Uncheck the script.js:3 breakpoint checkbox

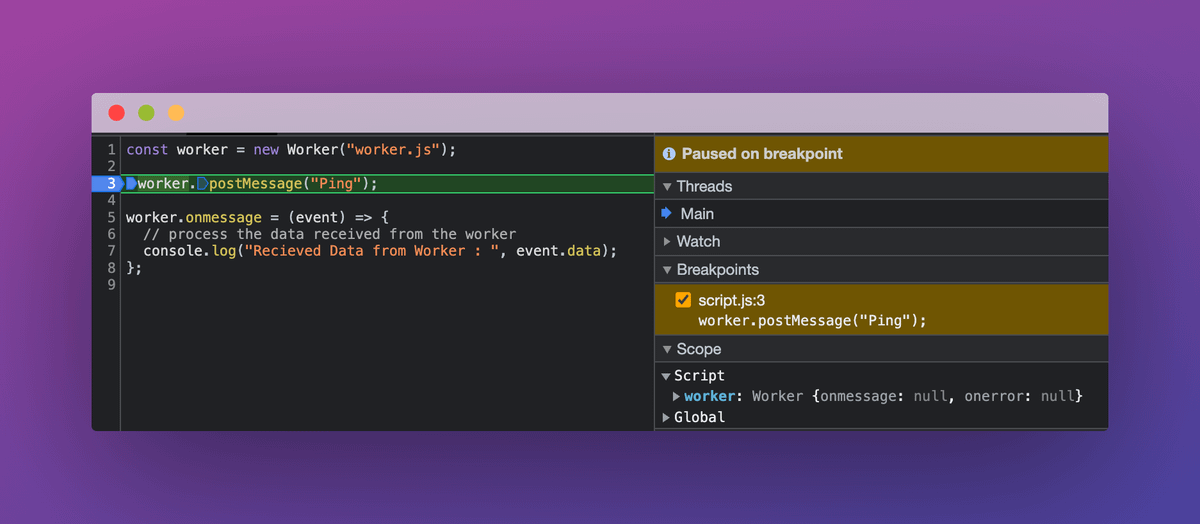coord(683,300)
